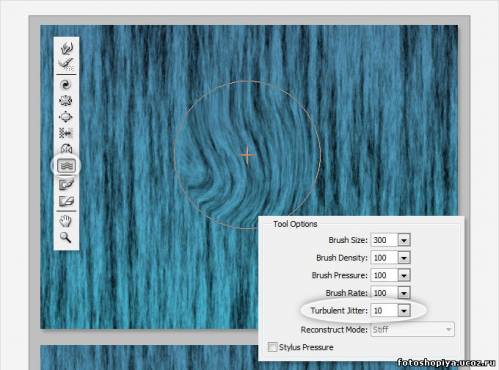Screen dimensions: 499x370
Task: Select the Forward Warp tool
Action: 67,48
